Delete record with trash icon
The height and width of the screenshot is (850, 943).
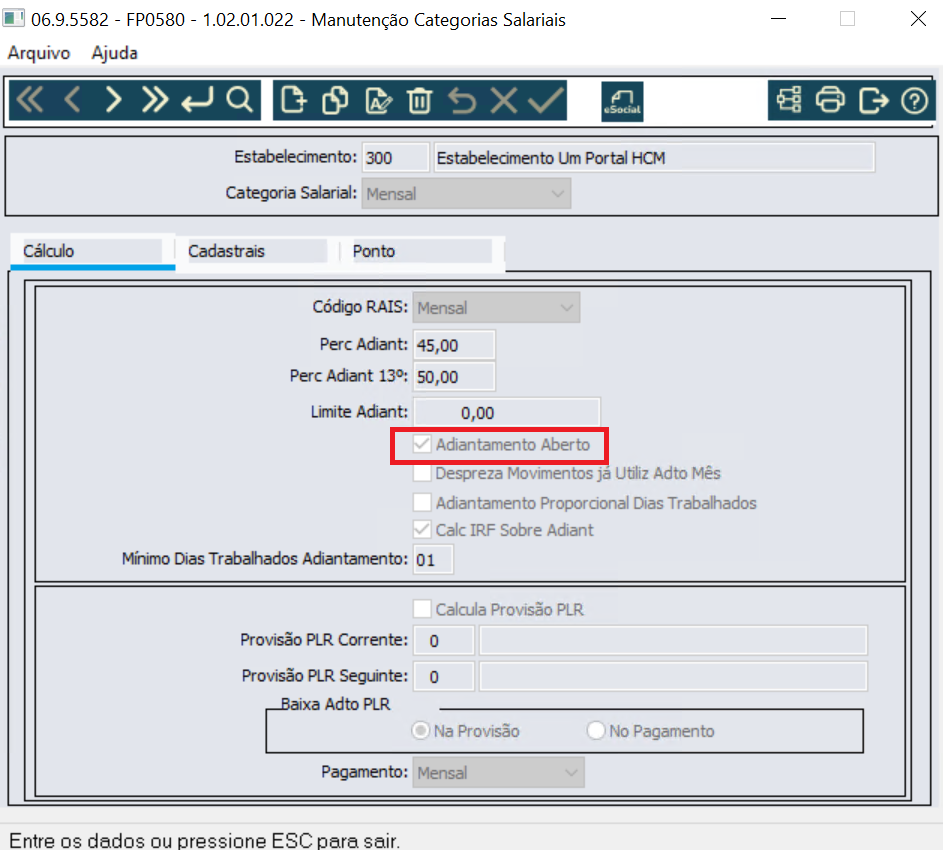419,100
